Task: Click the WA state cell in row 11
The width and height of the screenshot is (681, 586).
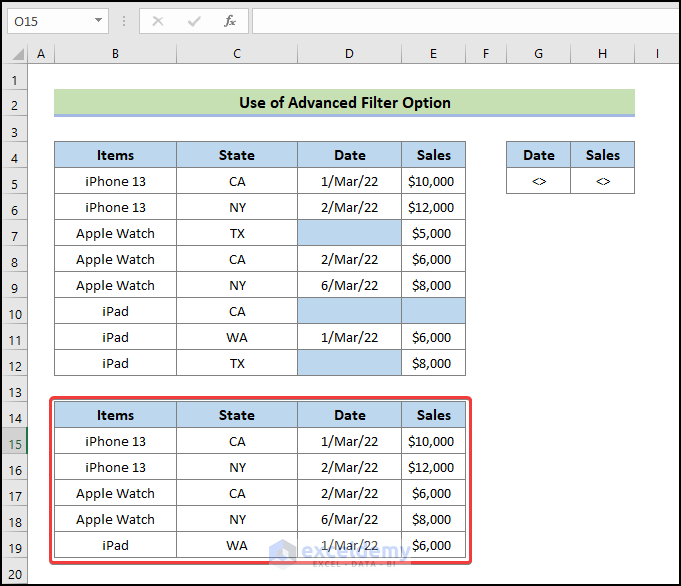Action: click(237, 337)
